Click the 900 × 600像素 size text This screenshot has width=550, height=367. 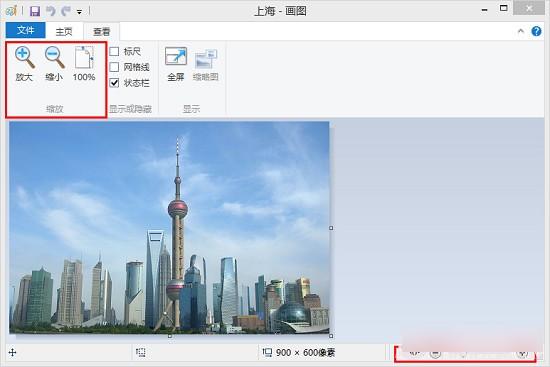[305, 352]
